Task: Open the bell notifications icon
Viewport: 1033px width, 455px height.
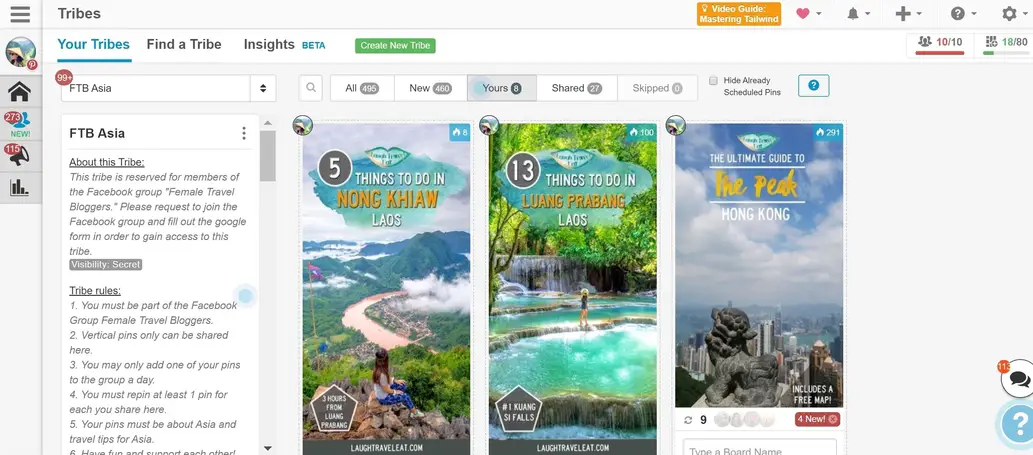Action: click(853, 14)
